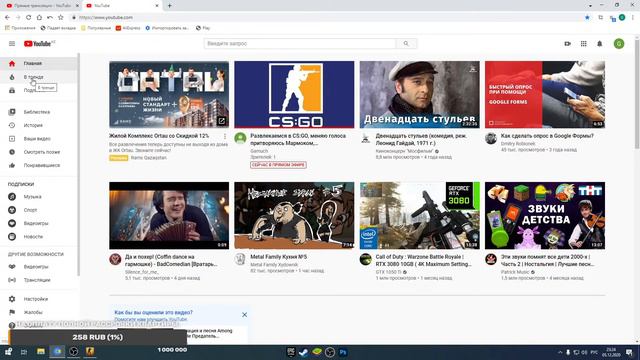Screen dimensions: 640x360
Task: Open the Call of Duty video channel avatar
Action: pos(366,259)
